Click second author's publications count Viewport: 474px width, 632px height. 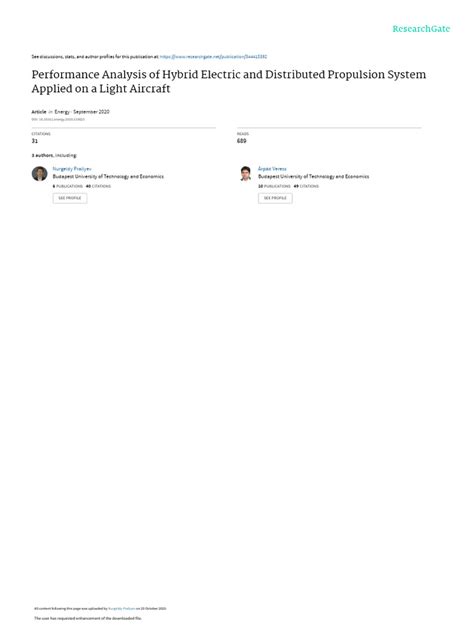coord(274,186)
